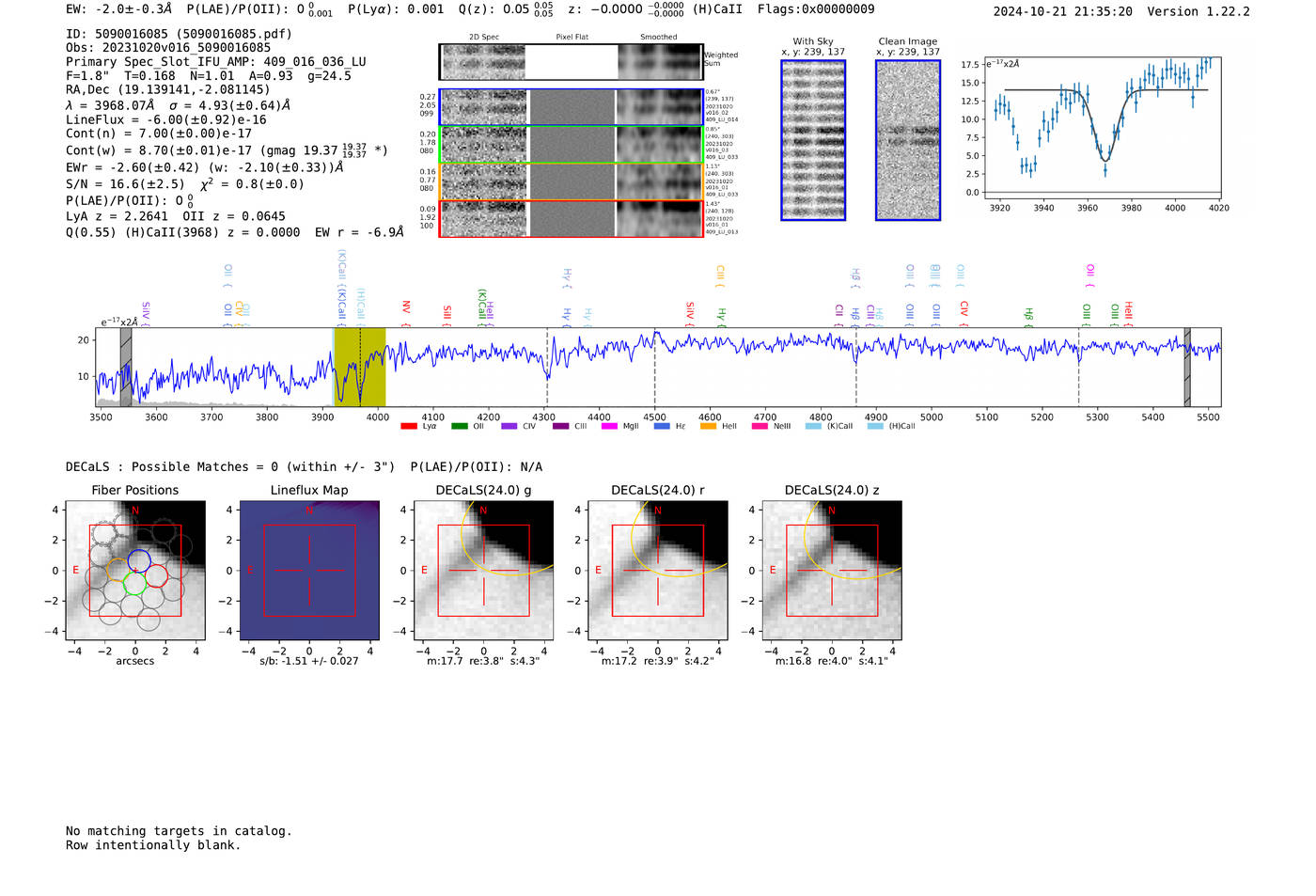
Task: Select the orange-bordered fiber cutout row
Action: (x=571, y=181)
